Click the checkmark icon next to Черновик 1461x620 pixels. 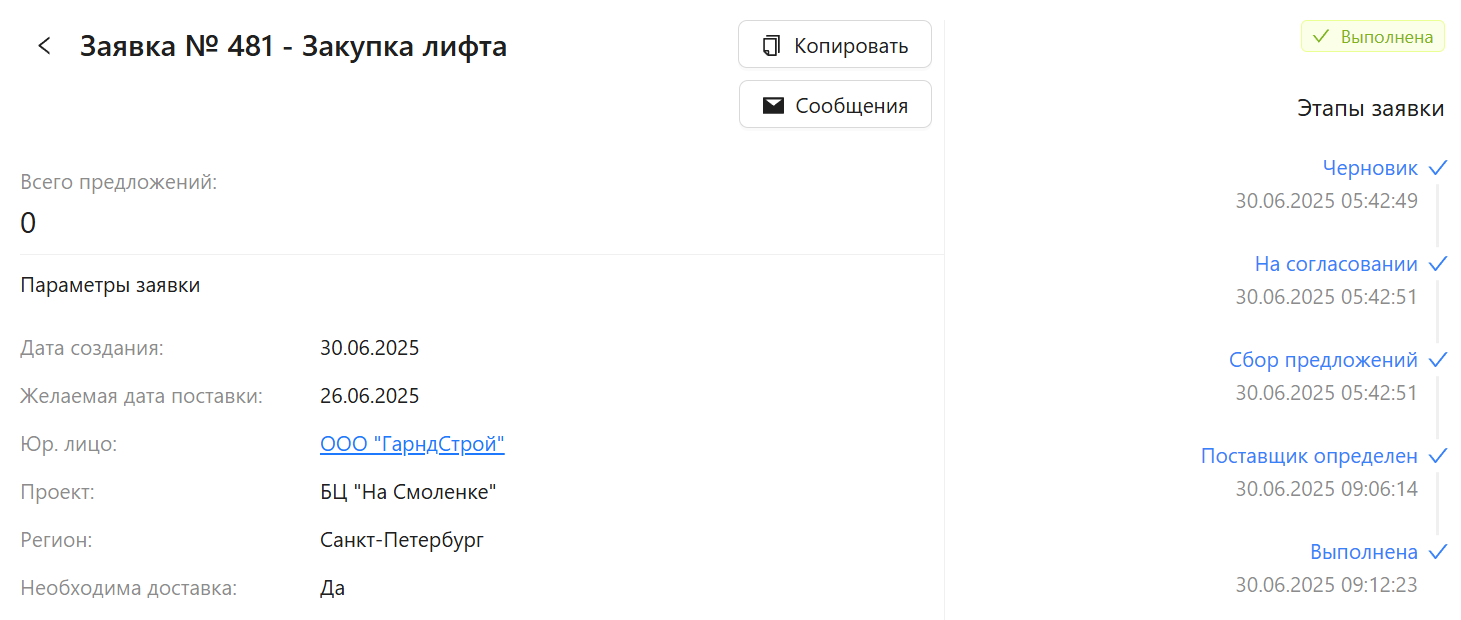(1438, 167)
